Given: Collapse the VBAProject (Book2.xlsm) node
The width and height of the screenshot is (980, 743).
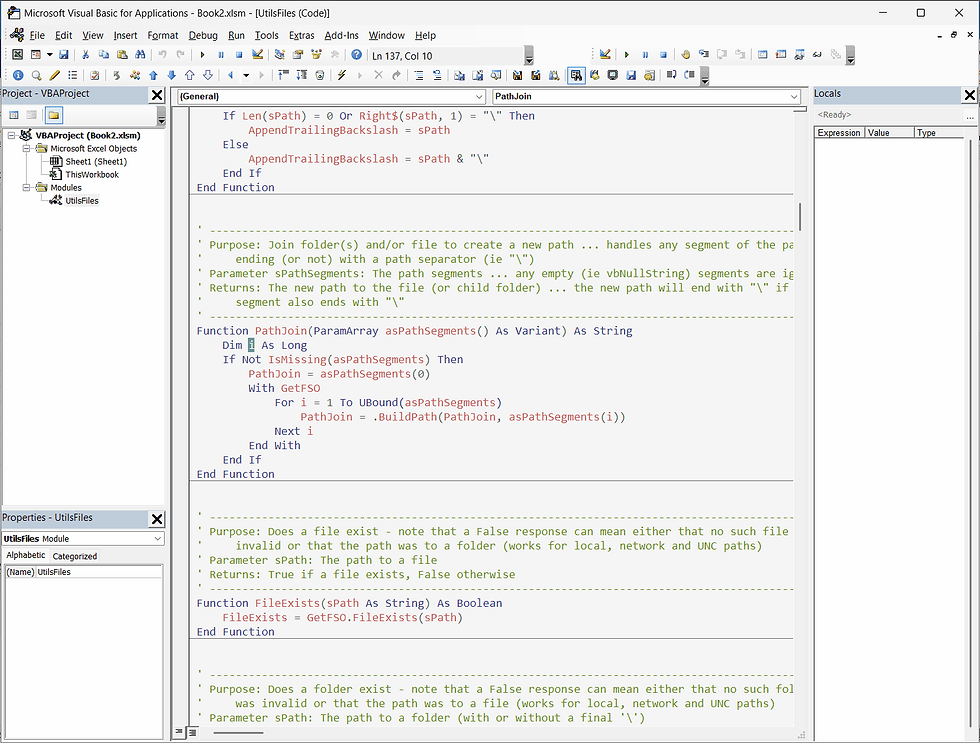Looking at the screenshot, I should [x=11, y=135].
